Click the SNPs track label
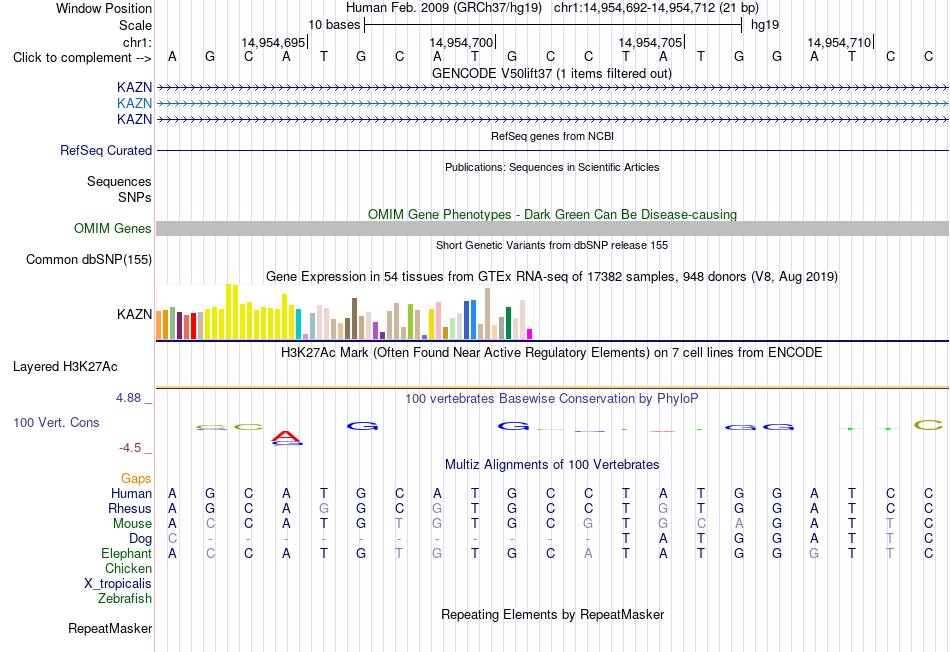Screen dimensions: 950x652 (x=135, y=197)
